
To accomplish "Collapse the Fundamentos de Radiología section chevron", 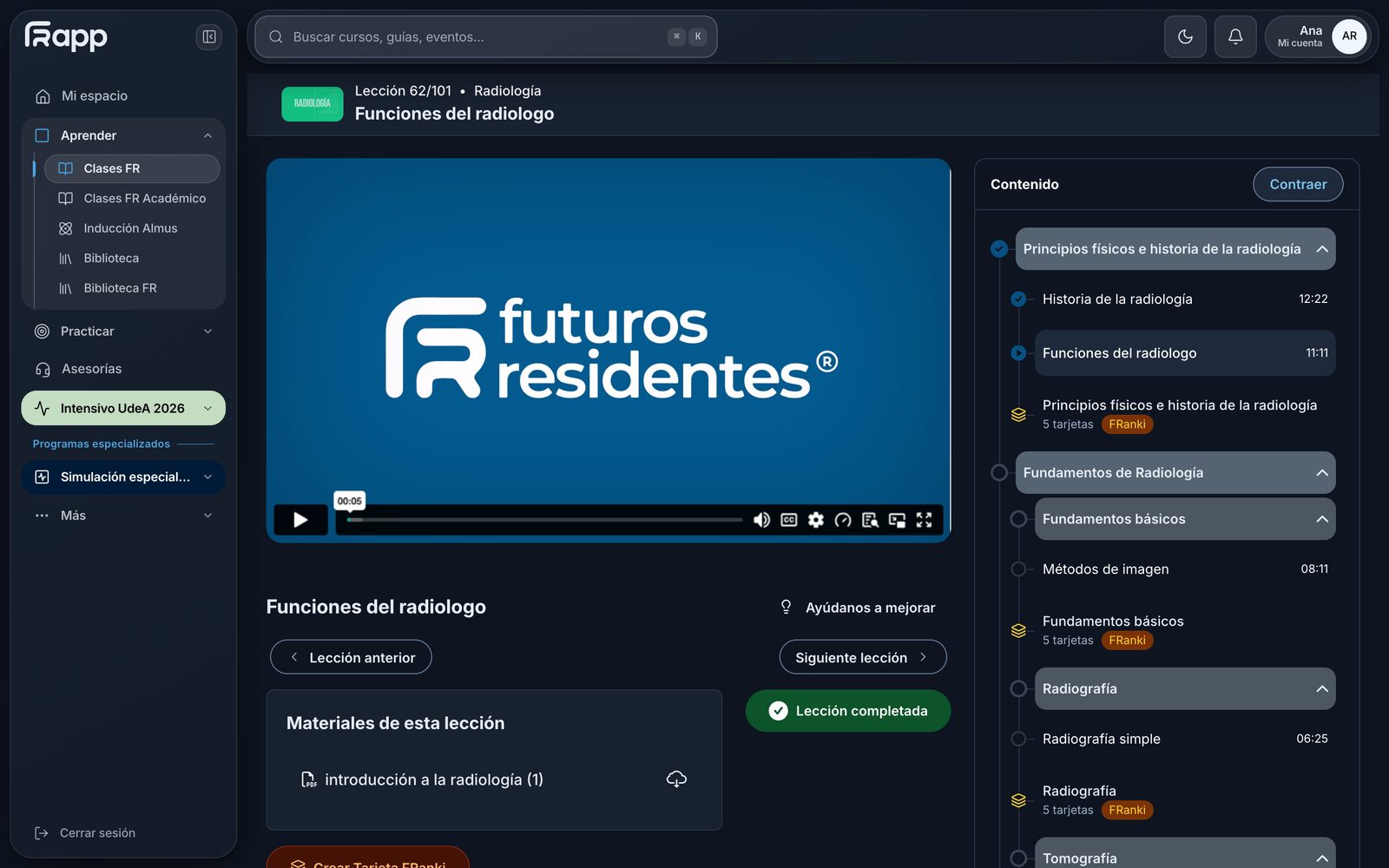I will pyautogui.click(x=1322, y=473).
